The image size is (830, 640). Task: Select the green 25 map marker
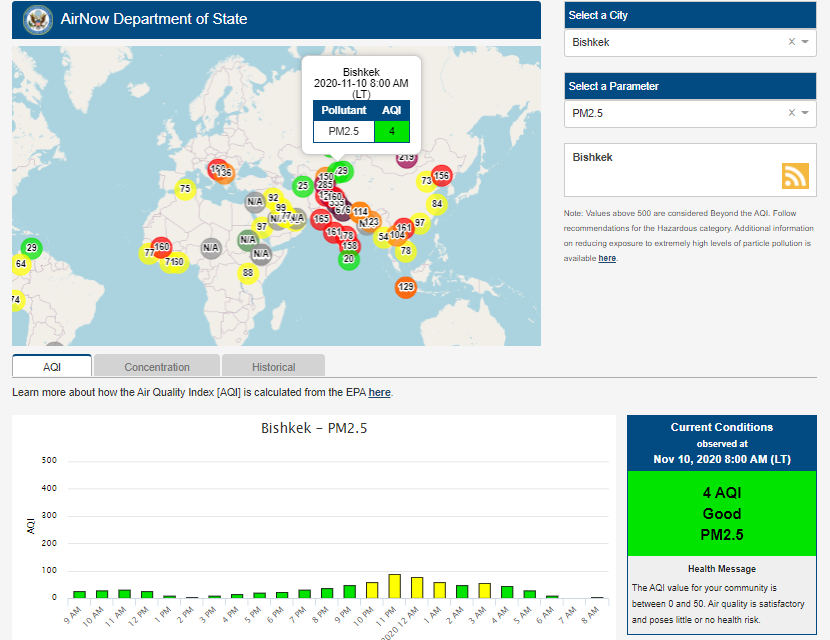(302, 185)
